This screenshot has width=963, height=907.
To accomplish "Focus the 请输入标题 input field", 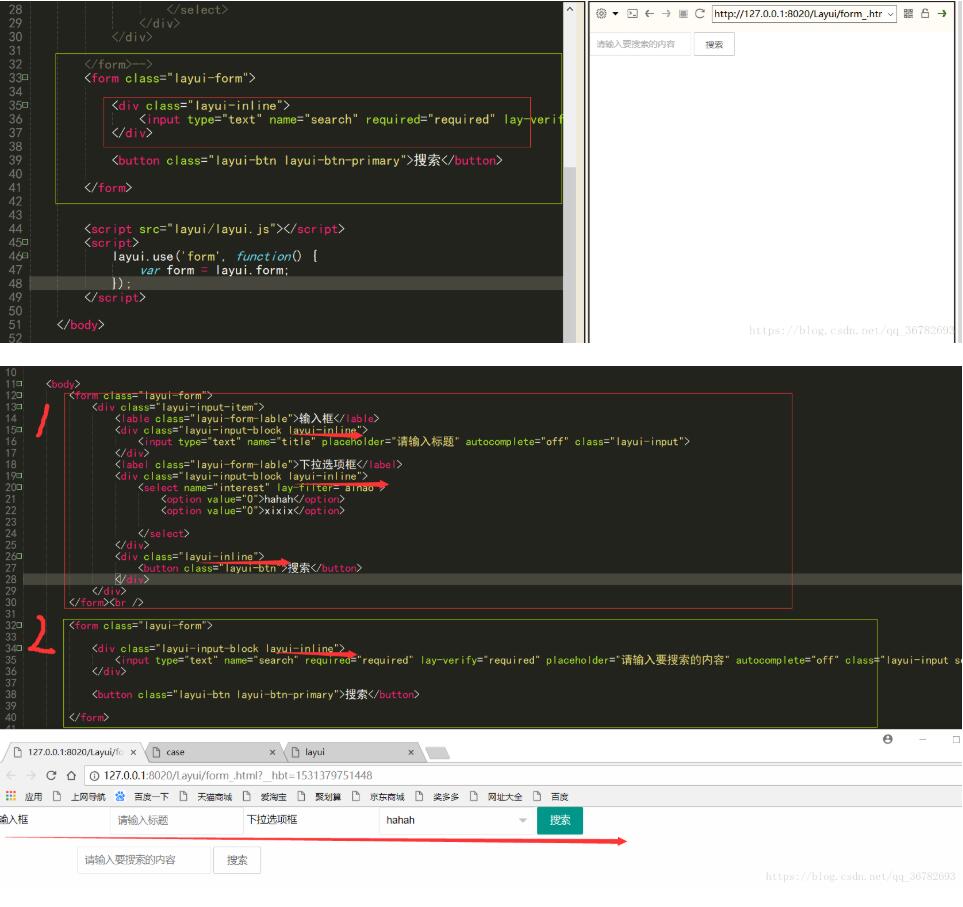I will coord(176,820).
